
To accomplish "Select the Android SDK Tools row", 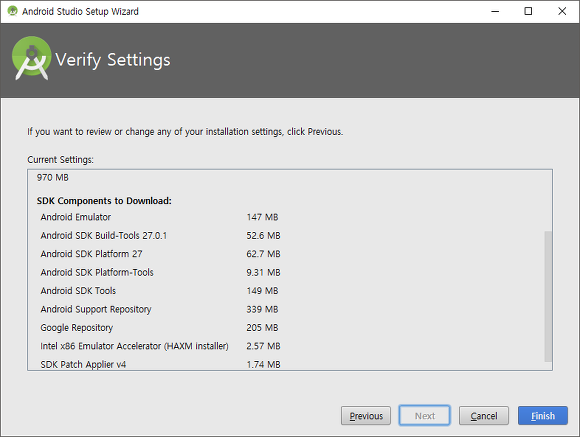I will [x=159, y=291].
